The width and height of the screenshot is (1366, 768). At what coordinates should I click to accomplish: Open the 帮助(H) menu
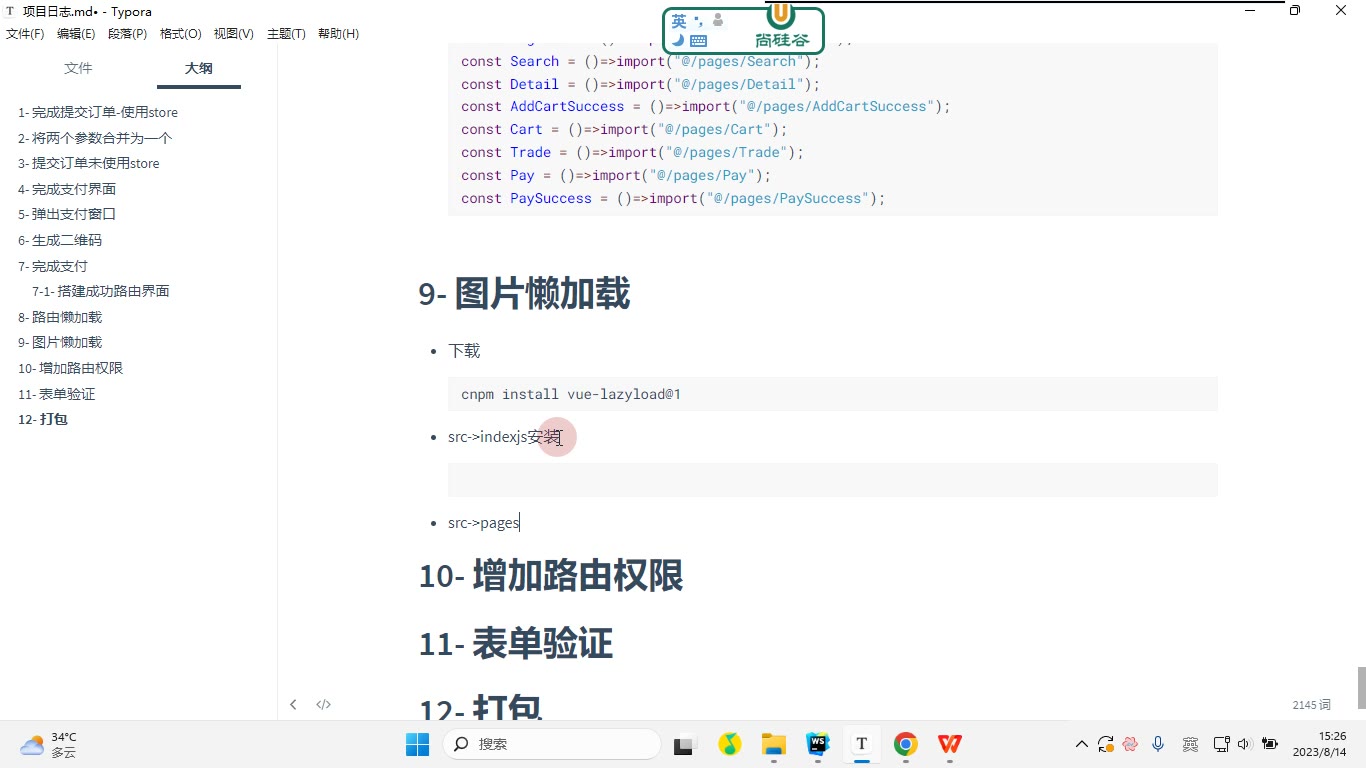(338, 33)
